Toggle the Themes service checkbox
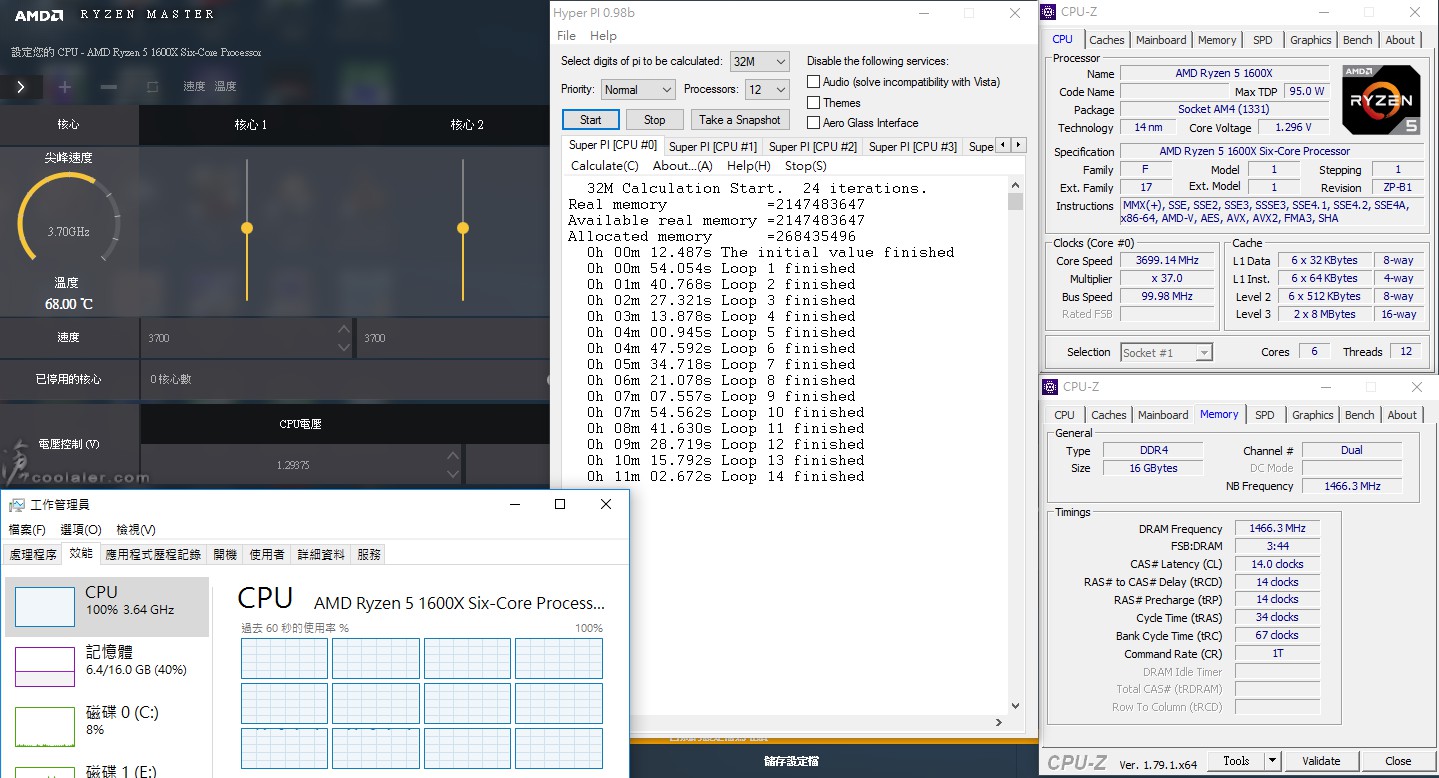Screen dimensions: 1439x778 coord(813,103)
